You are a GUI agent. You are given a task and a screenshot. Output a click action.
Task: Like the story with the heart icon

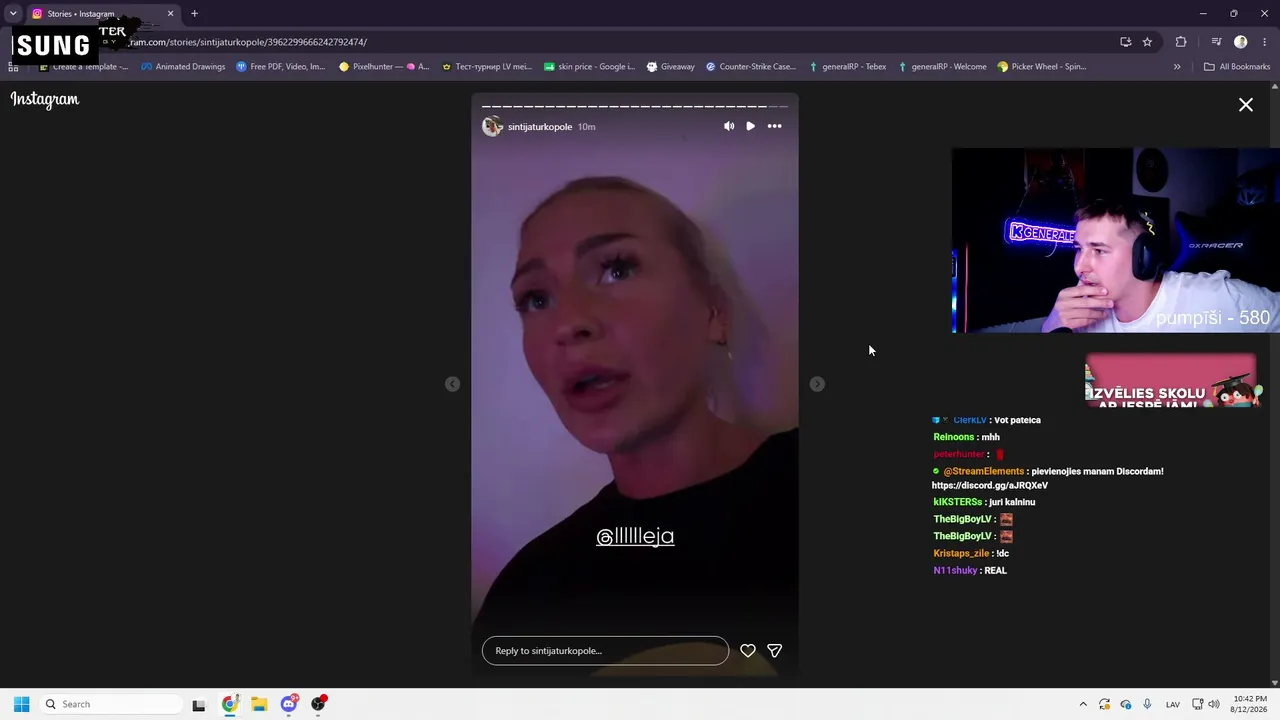click(748, 650)
